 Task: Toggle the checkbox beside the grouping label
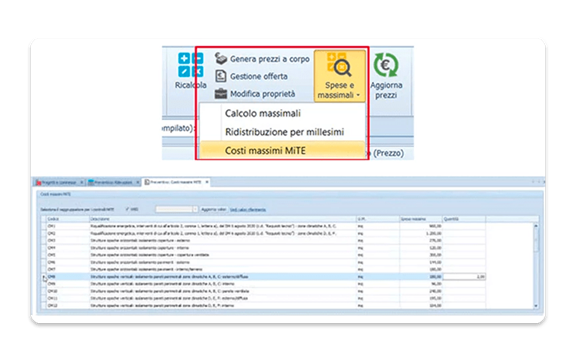pyautogui.click(x=127, y=209)
